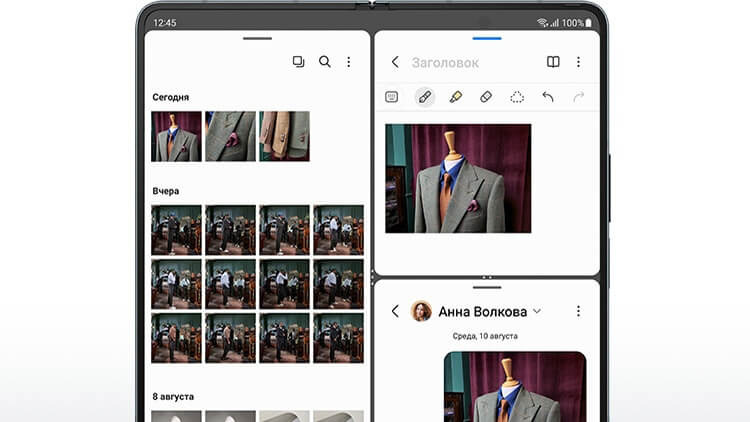Open reading mode book icon
Image resolution: width=750 pixels, height=422 pixels.
point(553,62)
